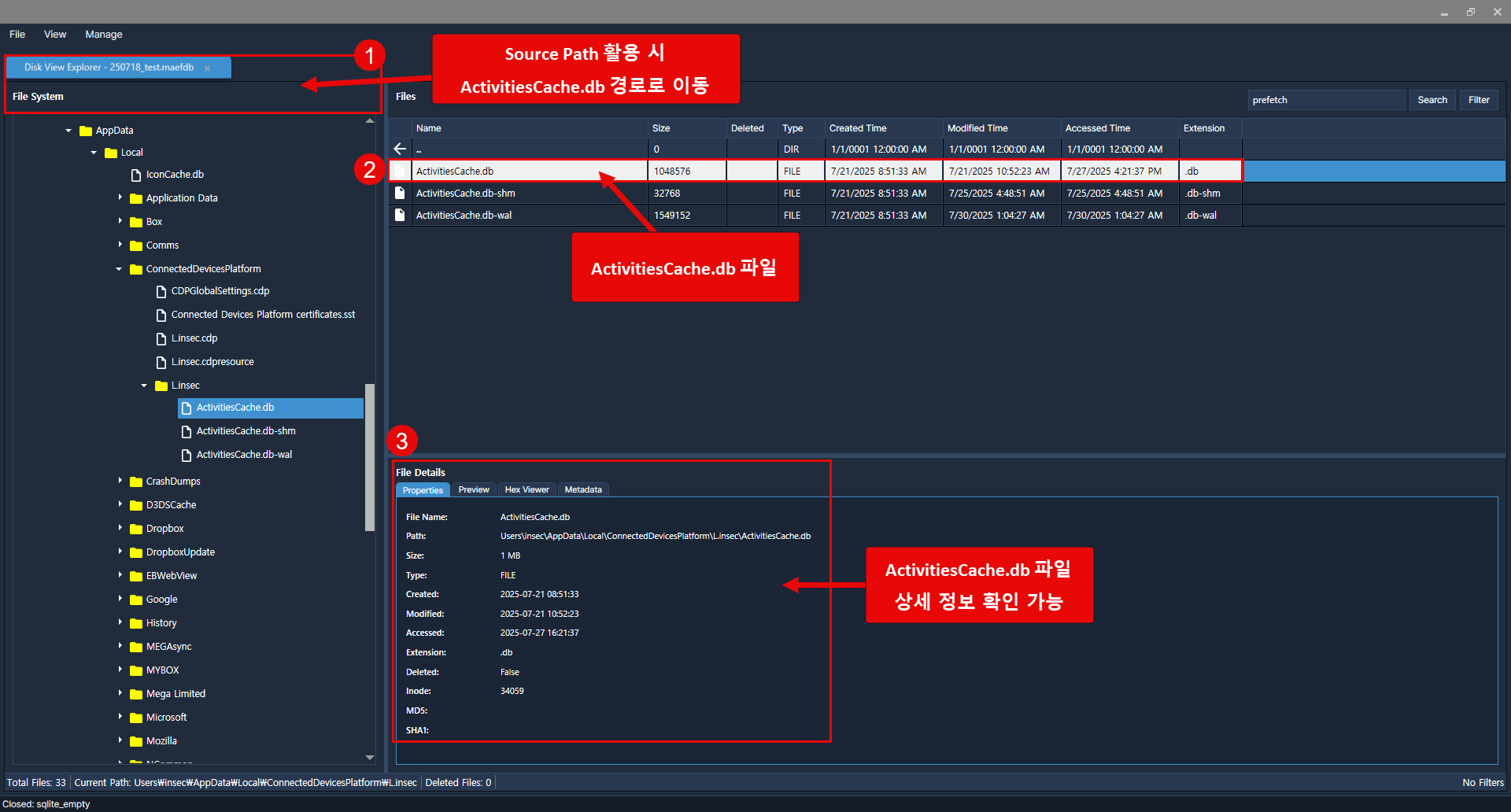Expand the Microsoft folder node
The width and height of the screenshot is (1511, 812).
(x=120, y=717)
